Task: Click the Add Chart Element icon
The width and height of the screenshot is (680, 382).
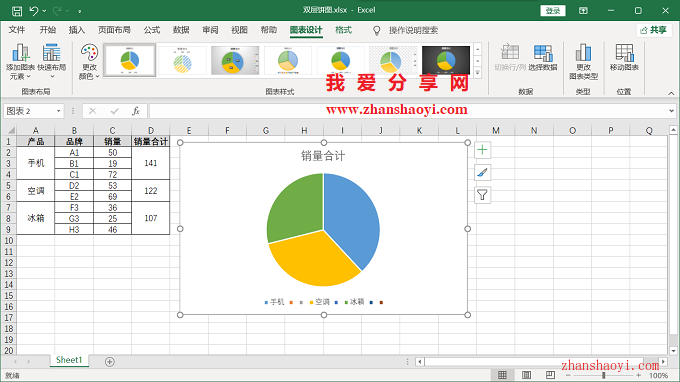Action: pyautogui.click(x=20, y=53)
